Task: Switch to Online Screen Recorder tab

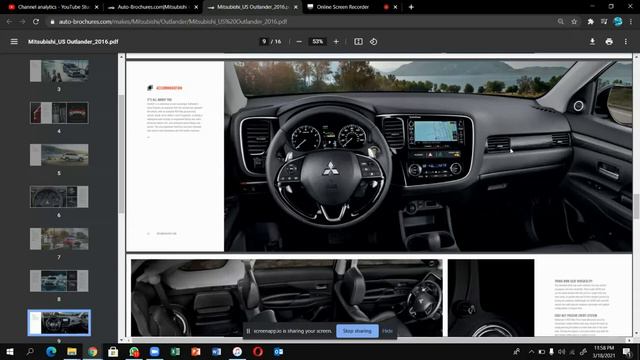Action: (343, 7)
